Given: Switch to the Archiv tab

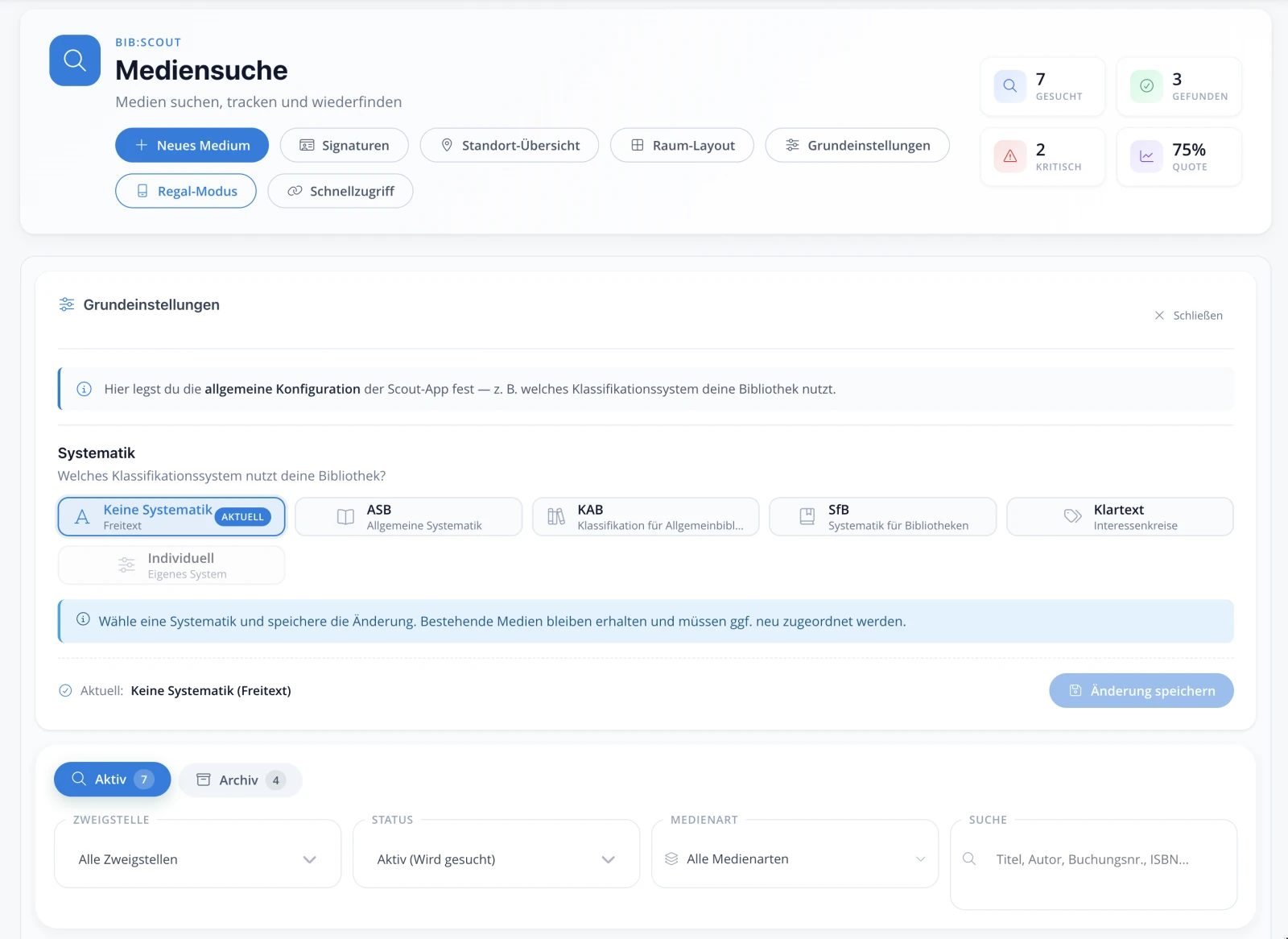Looking at the screenshot, I should pyautogui.click(x=240, y=780).
